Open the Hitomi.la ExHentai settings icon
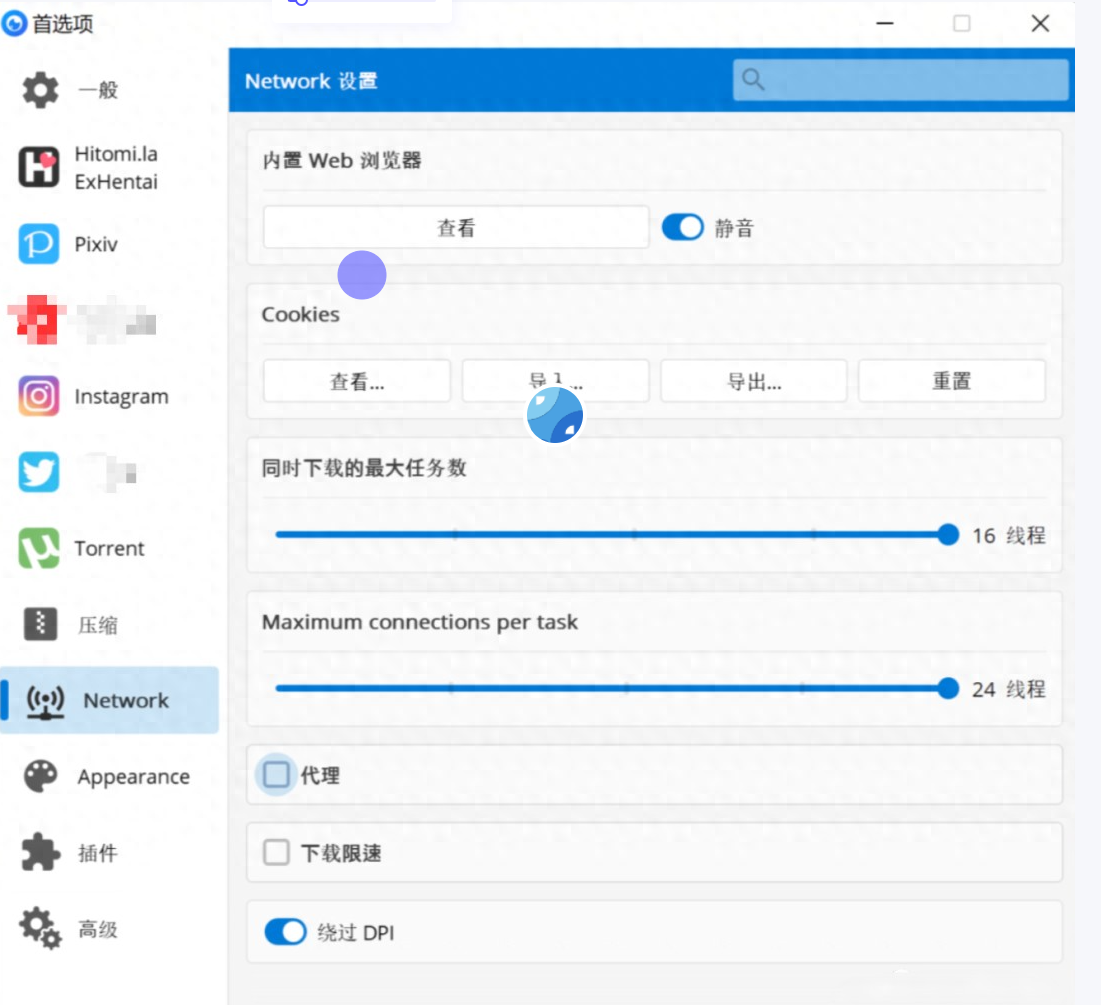 (40, 167)
